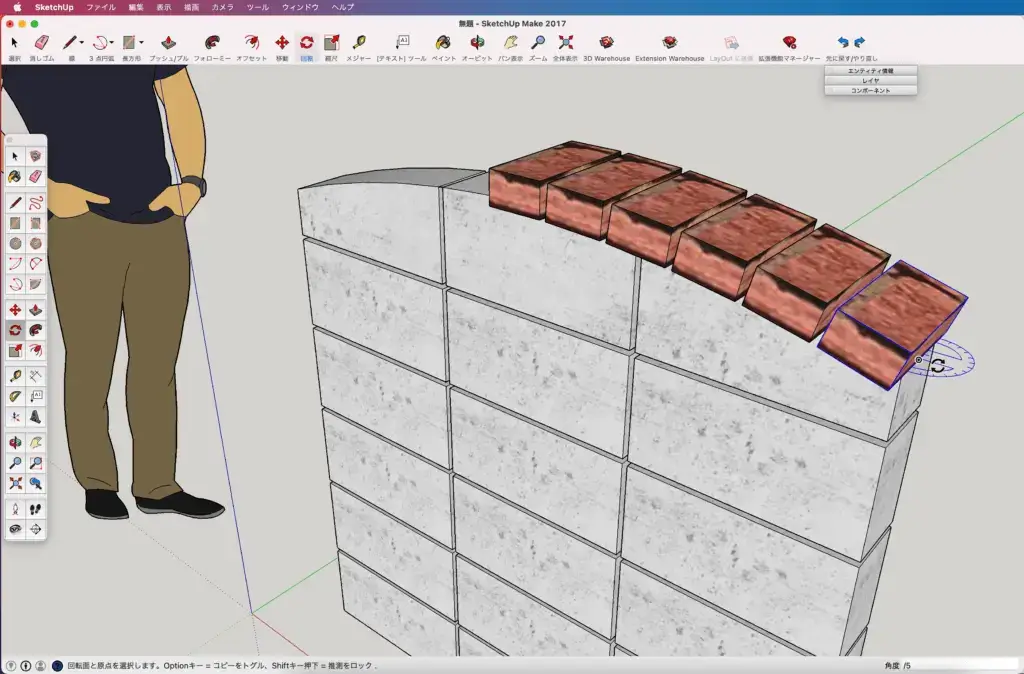Click the geo-location icon in the status bar
This screenshot has height=674, width=1024.
11,666
